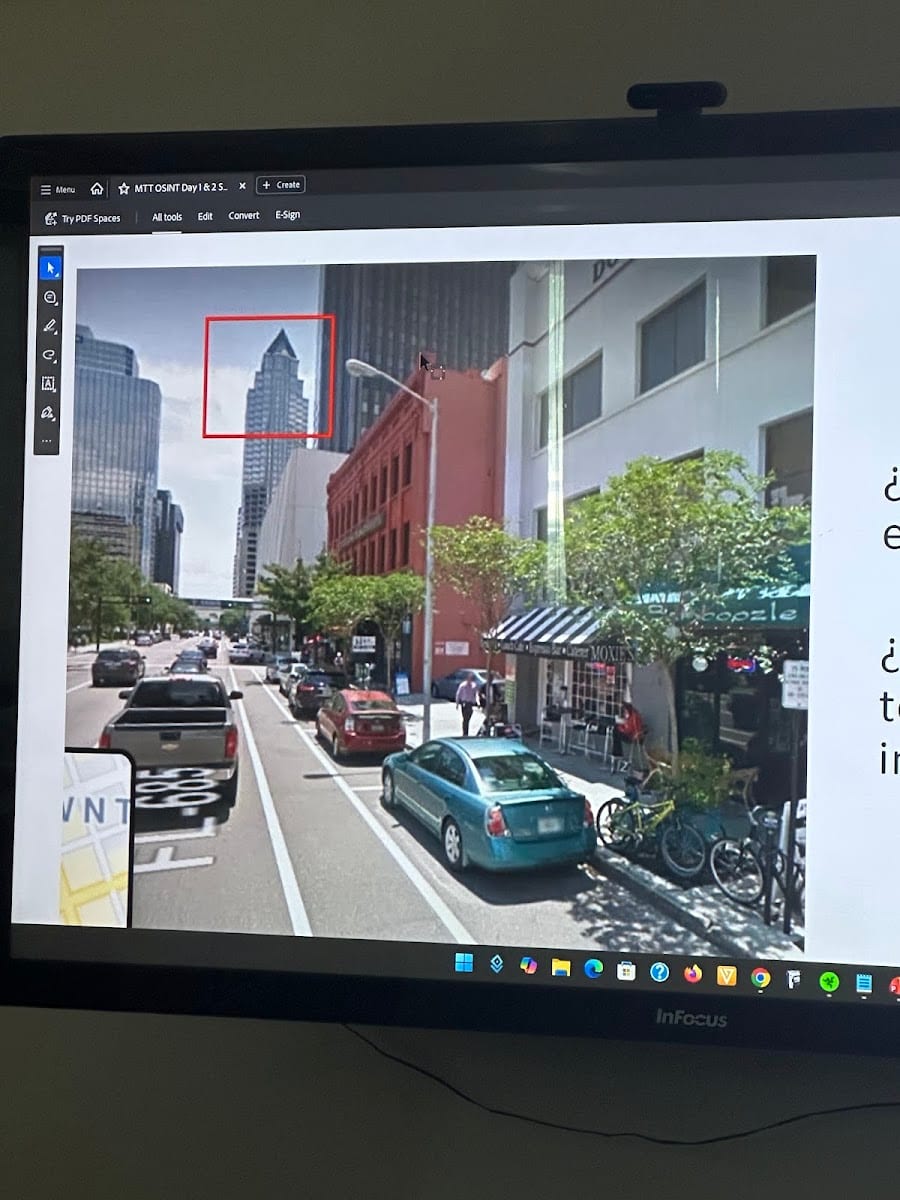The width and height of the screenshot is (900, 1200).
Task: Expand more tools via the three-dot icon
Action: point(47,440)
